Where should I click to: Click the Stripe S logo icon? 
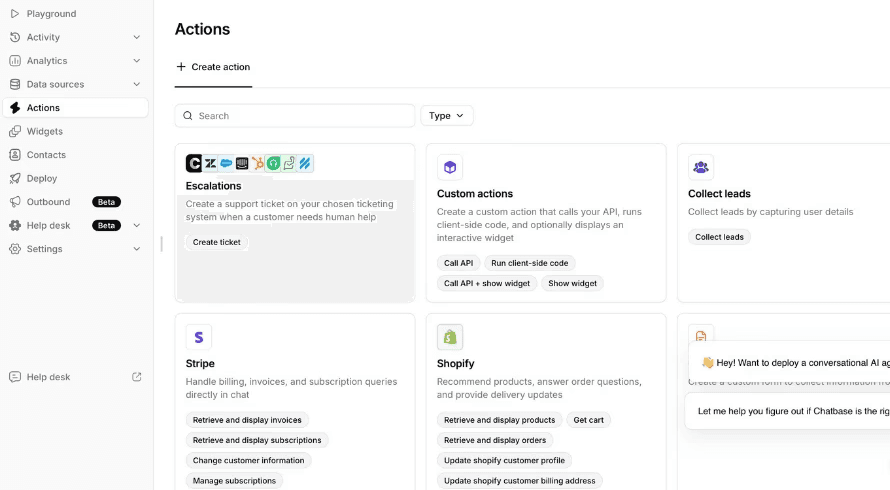pos(199,337)
